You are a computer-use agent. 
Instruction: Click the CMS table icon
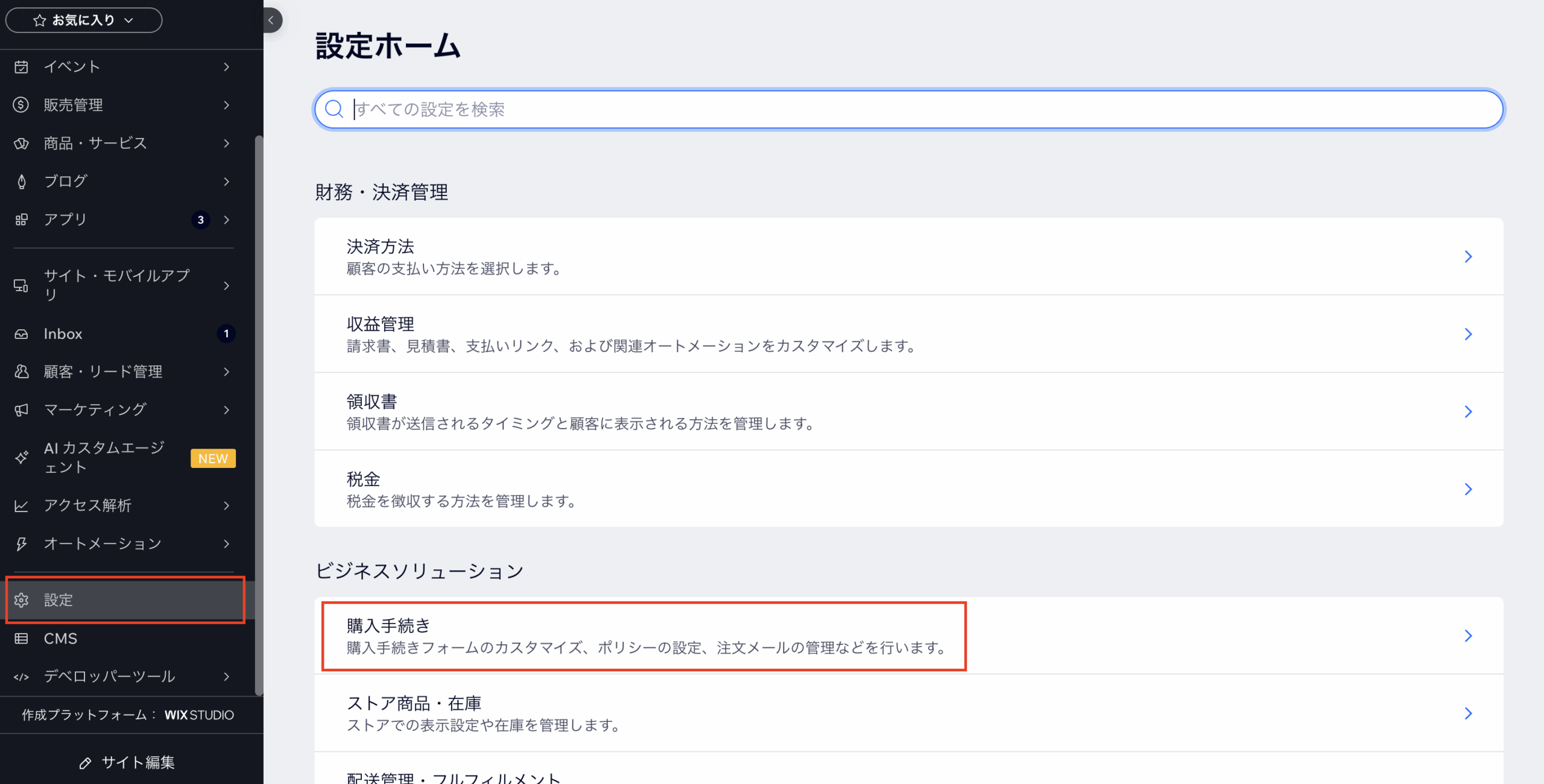(x=21, y=639)
